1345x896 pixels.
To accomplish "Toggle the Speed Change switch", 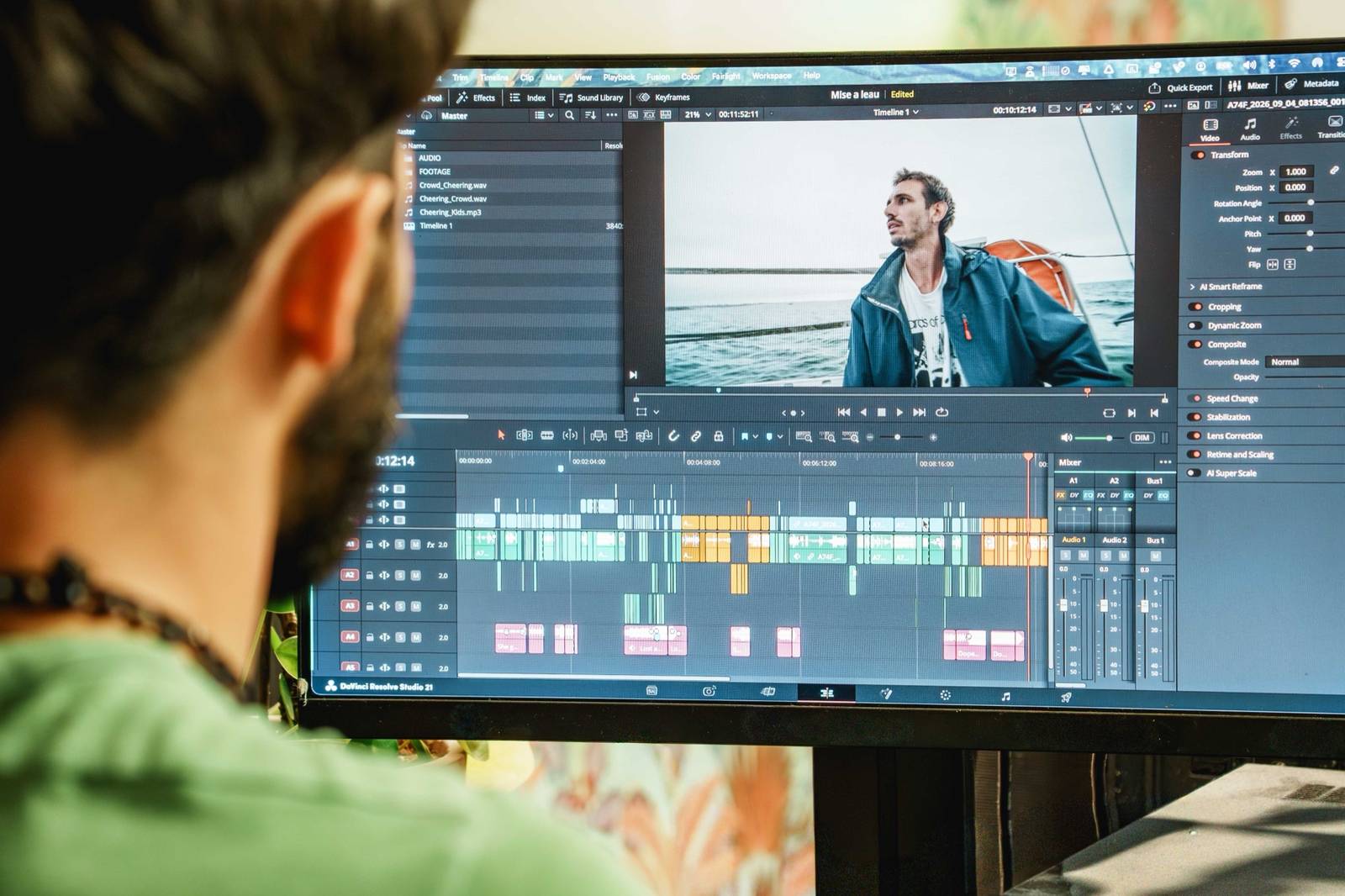I will point(1195,398).
